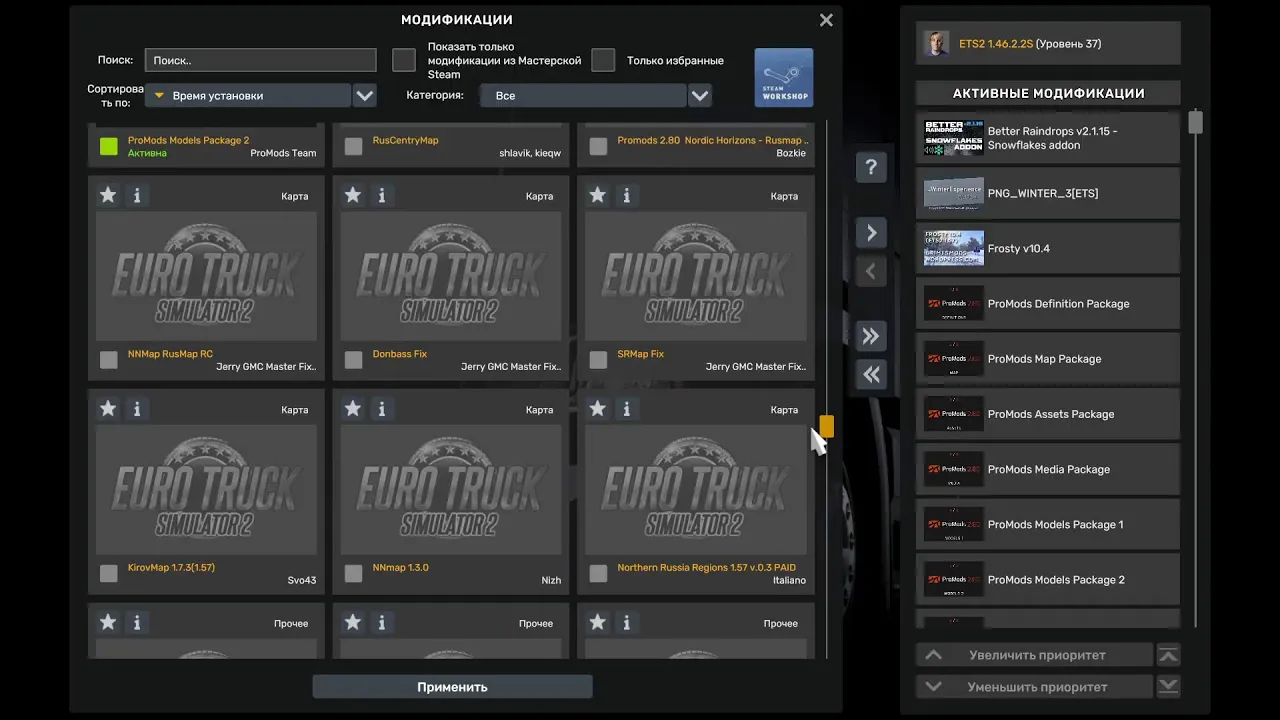Select ProMods Map Package active mod
This screenshot has height=720, width=1280.
1048,358
